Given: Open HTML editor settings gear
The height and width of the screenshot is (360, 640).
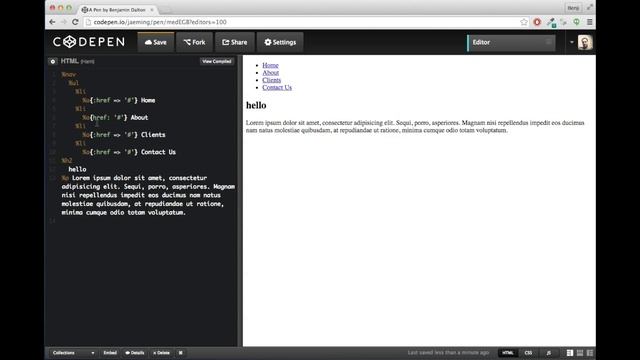Looking at the screenshot, I should click(x=53, y=61).
